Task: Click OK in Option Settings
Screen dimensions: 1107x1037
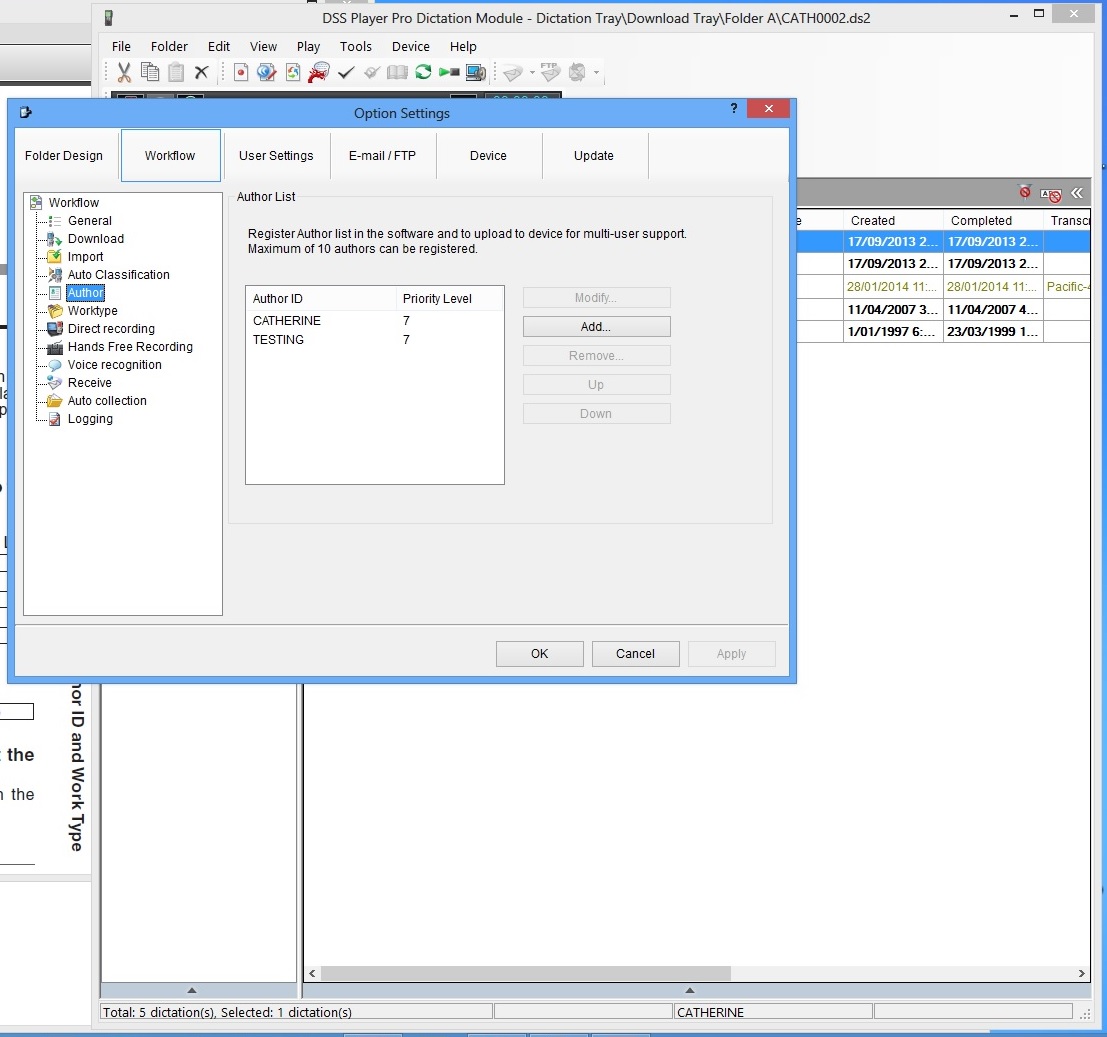Action: tap(539, 654)
